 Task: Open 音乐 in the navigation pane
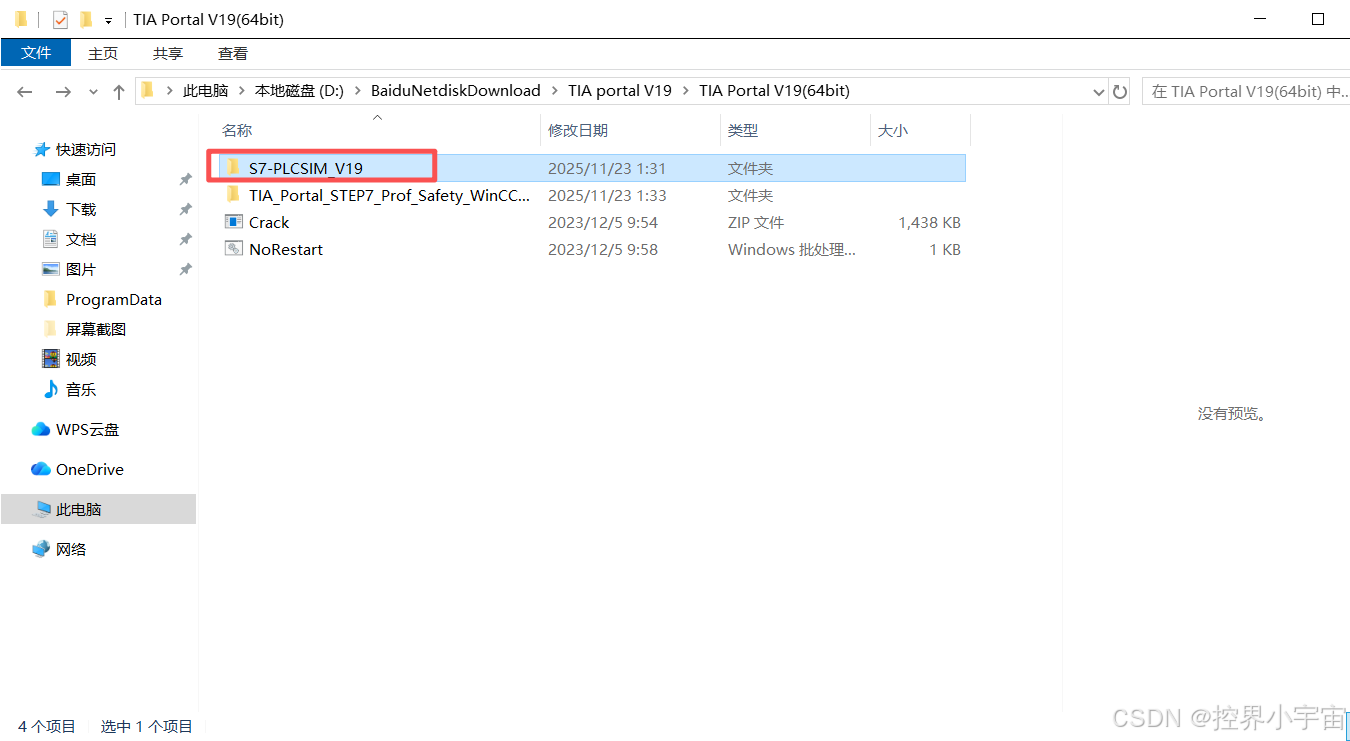(81, 389)
